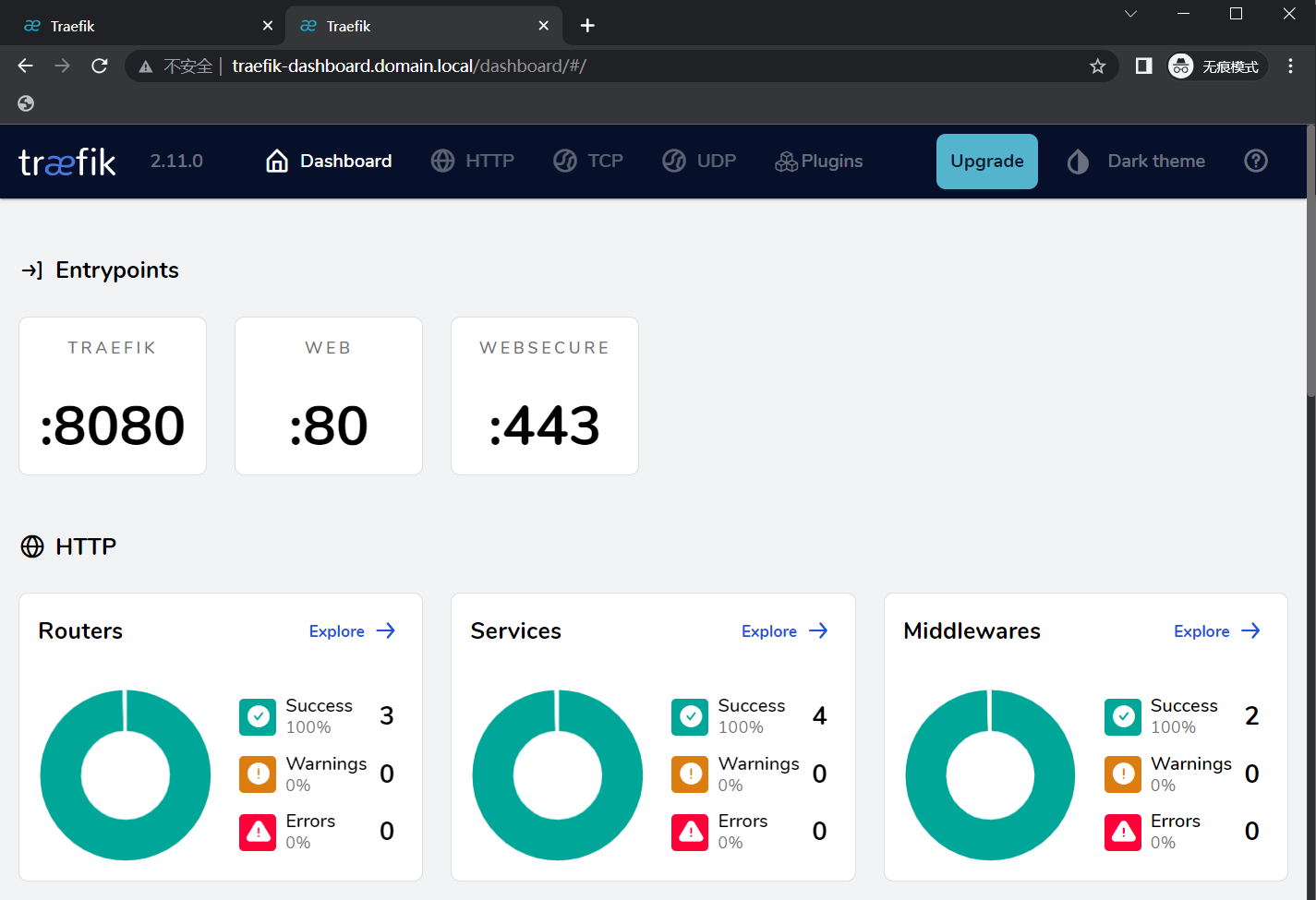The height and width of the screenshot is (900, 1316).
Task: Explore the Services list
Action: [785, 630]
